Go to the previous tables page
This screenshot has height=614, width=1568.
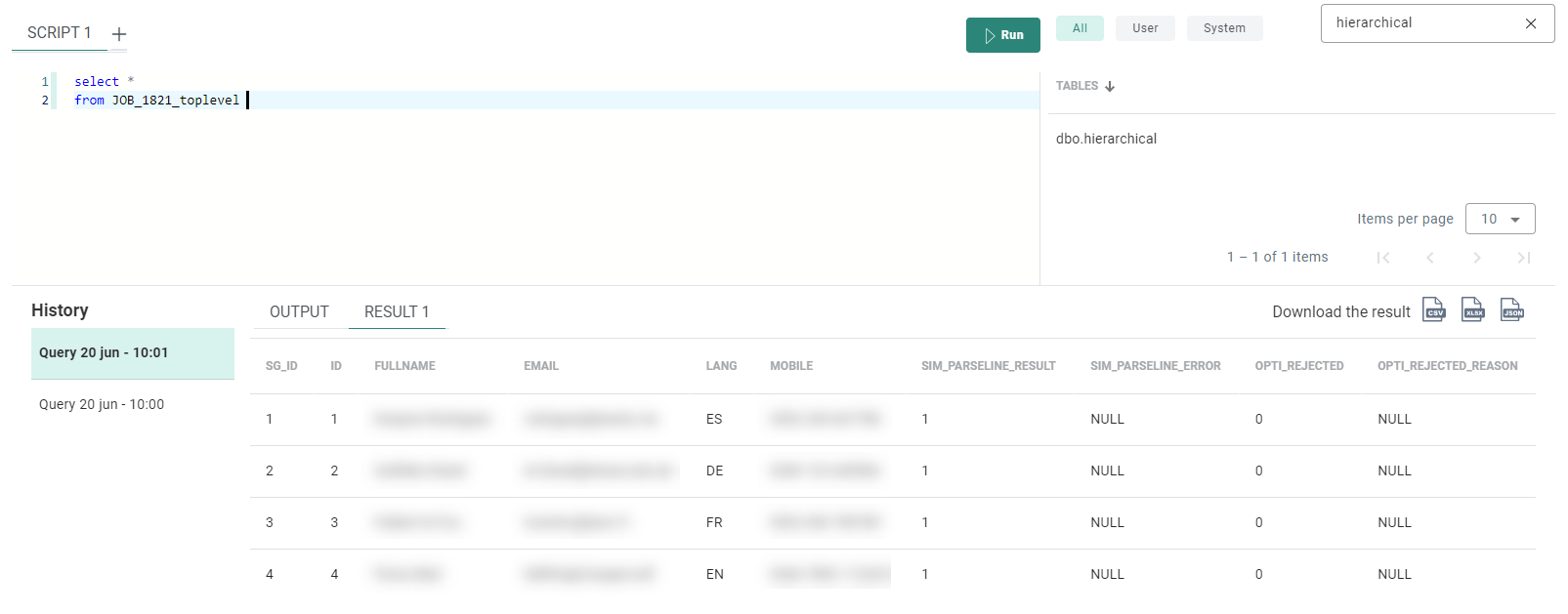click(1429, 258)
